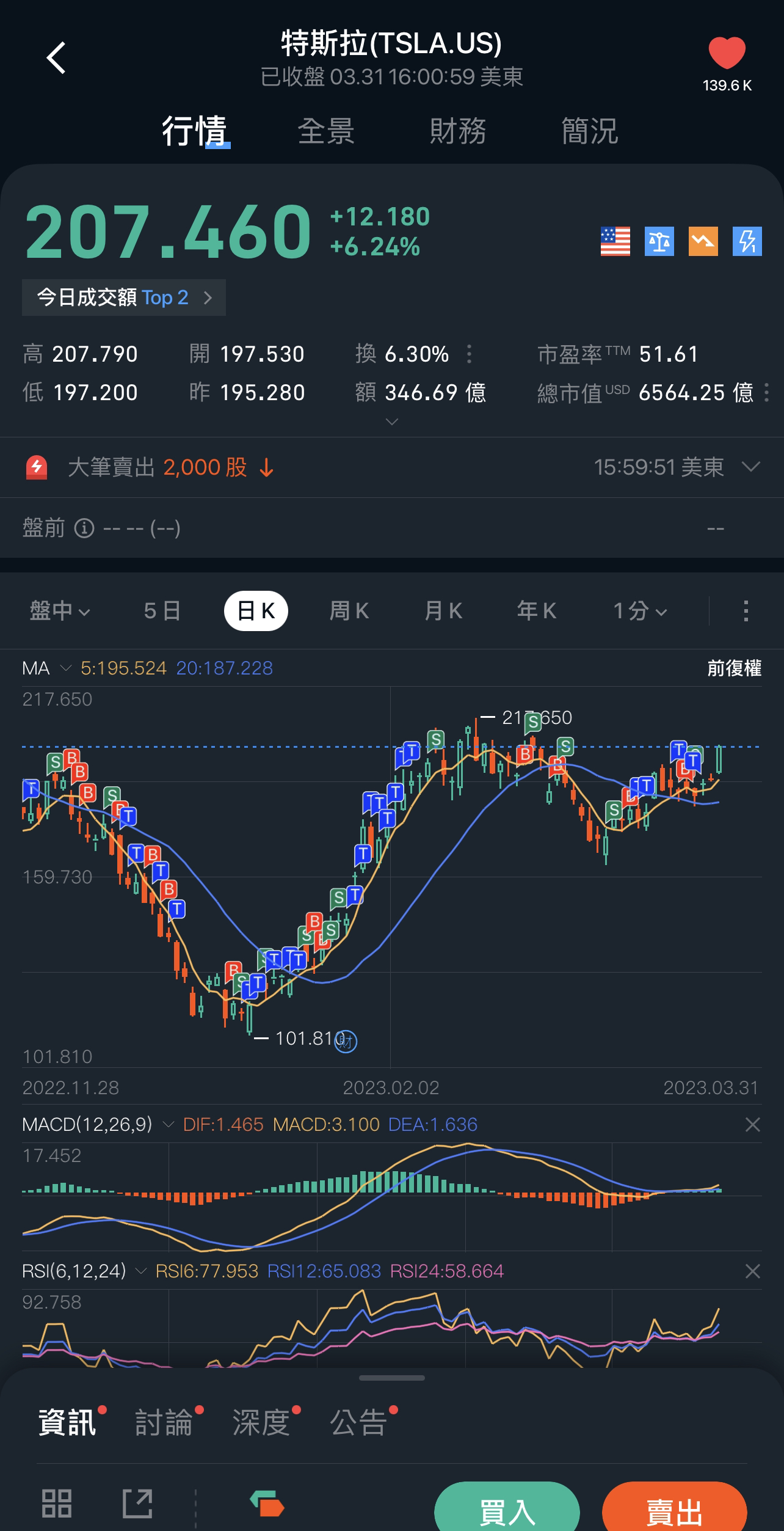Select the 年K chart period
784x1531 pixels.
[x=537, y=611]
